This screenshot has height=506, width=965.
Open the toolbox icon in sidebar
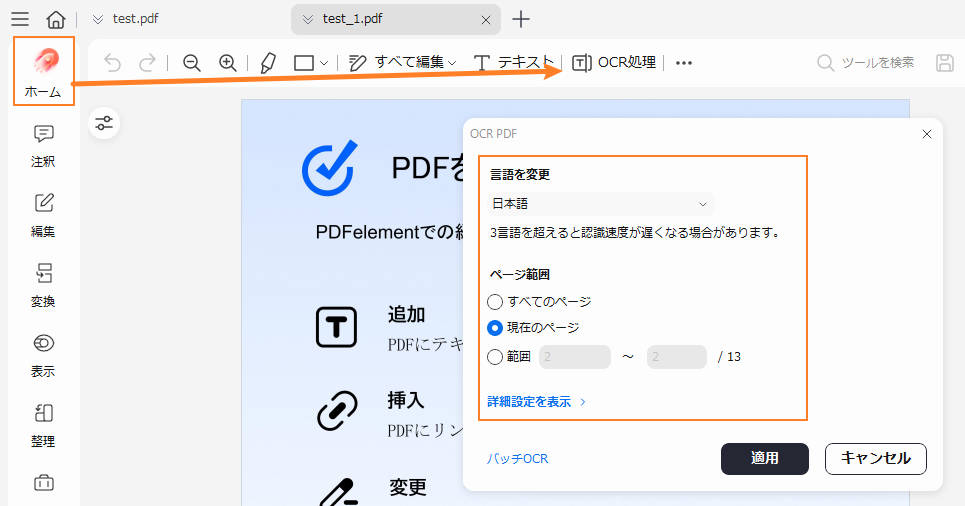point(43,483)
